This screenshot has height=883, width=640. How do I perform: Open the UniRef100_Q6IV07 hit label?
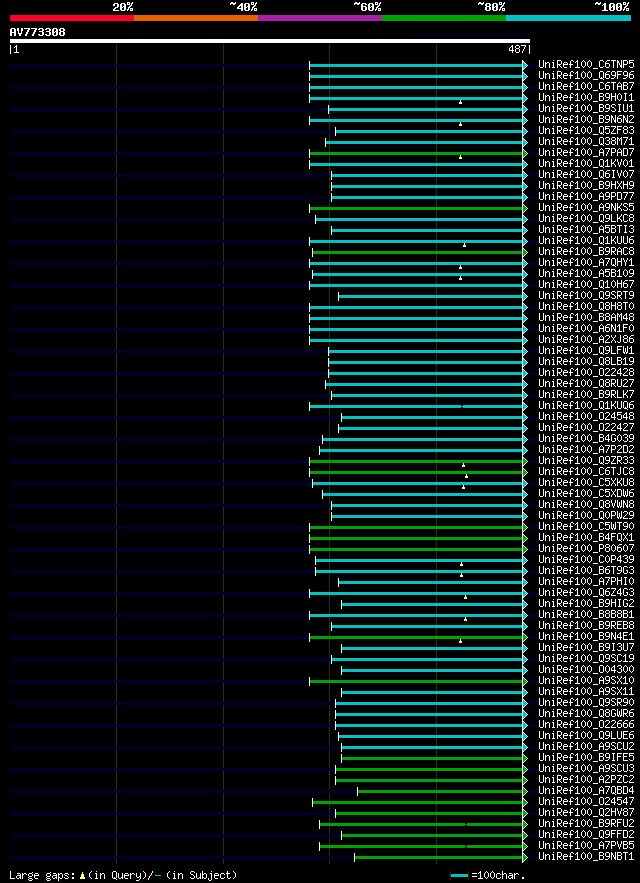coord(586,175)
